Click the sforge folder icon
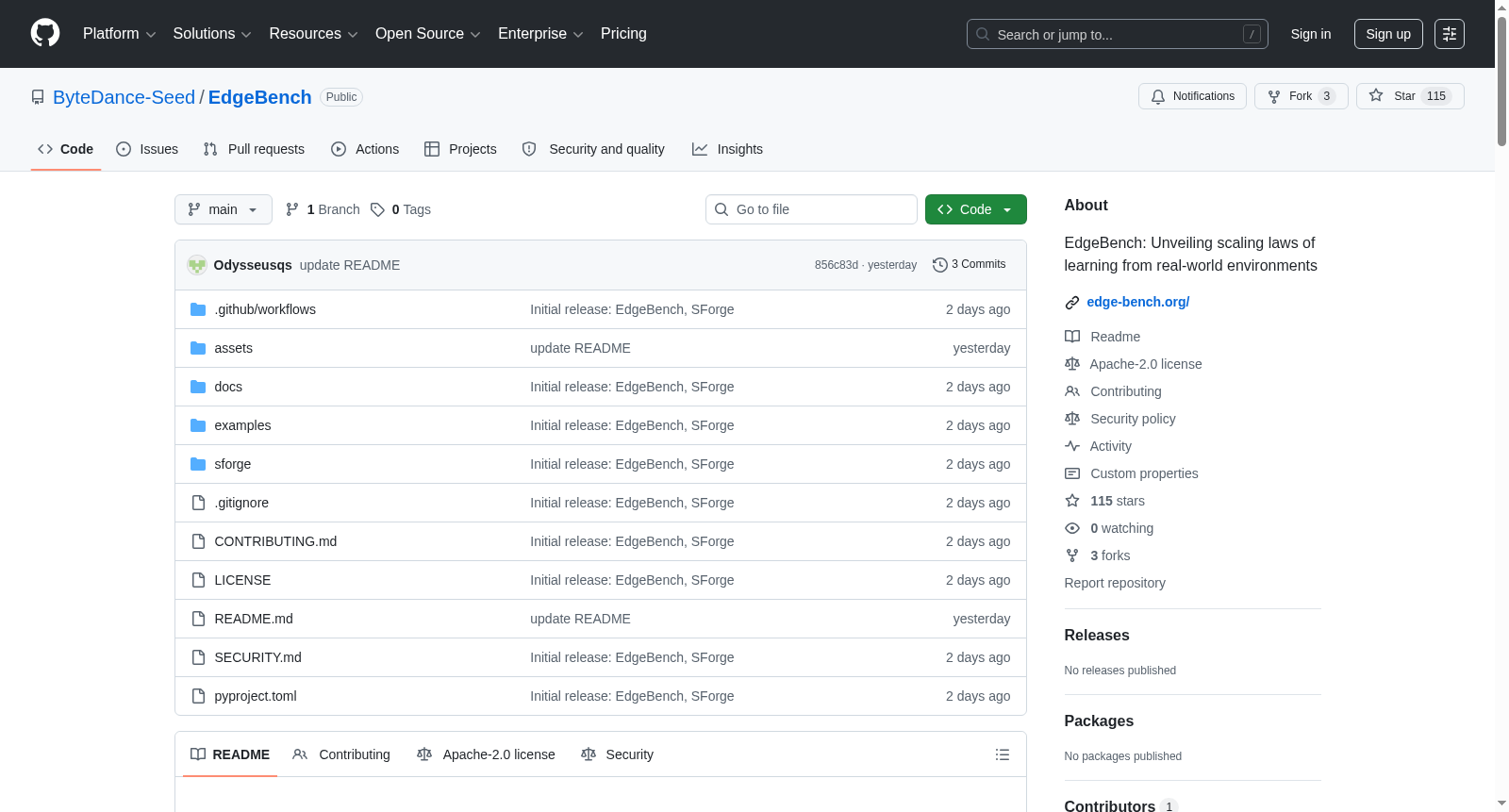The height and width of the screenshot is (812, 1509). [x=198, y=464]
